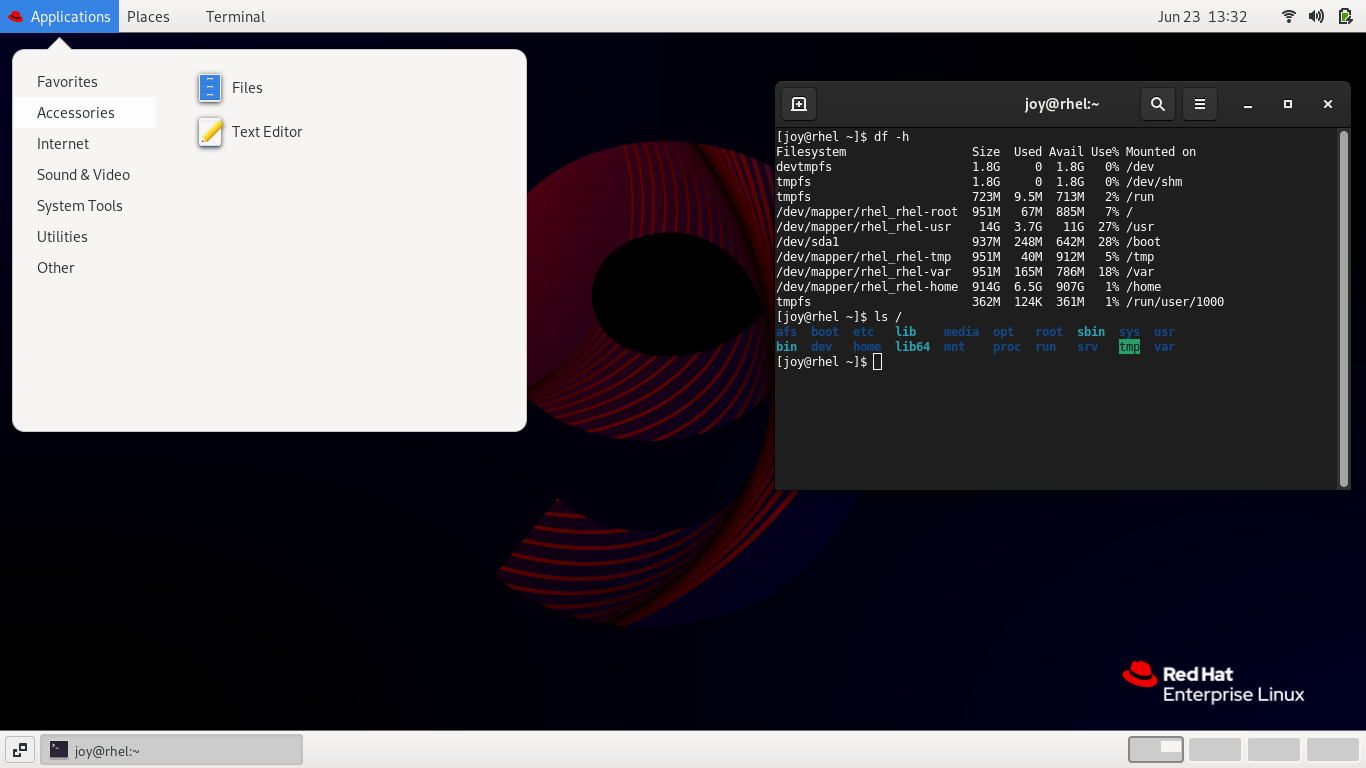The image size is (1366, 768).
Task: Open a new terminal tab
Action: point(798,103)
